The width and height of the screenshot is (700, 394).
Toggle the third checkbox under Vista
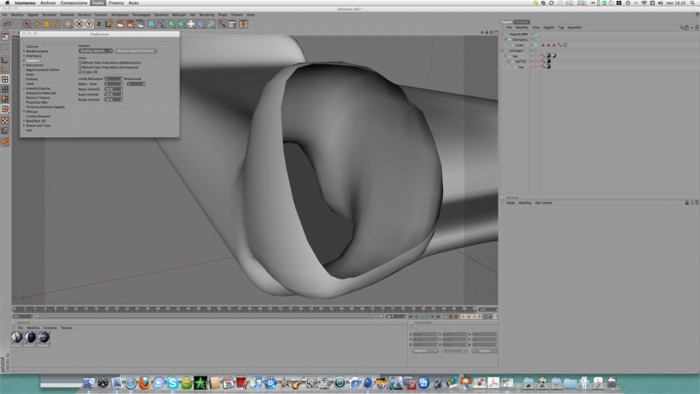click(x=80, y=72)
